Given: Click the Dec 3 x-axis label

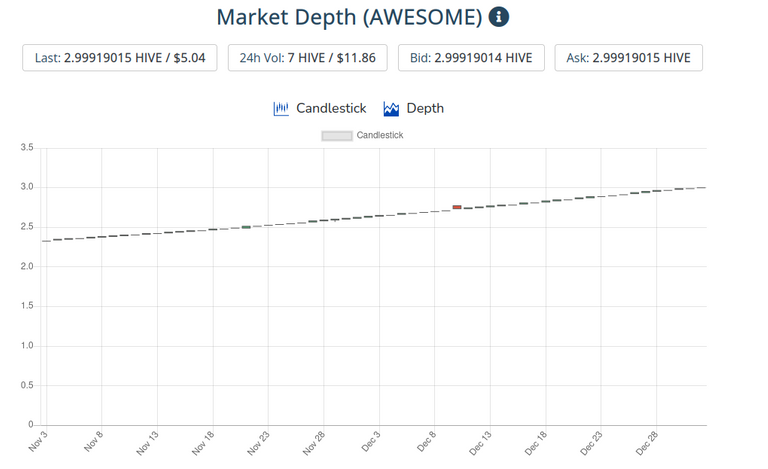Looking at the screenshot, I should coord(371,441).
